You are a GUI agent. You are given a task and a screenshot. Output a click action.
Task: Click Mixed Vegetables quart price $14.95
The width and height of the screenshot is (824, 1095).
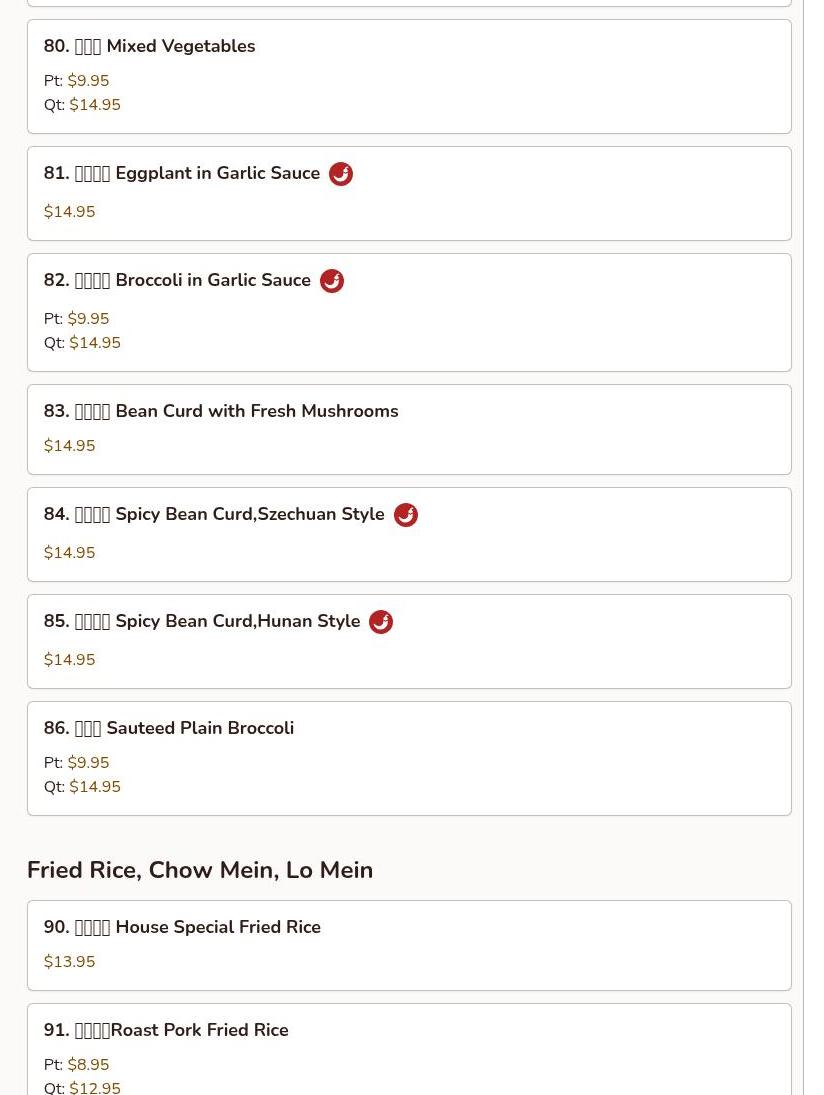pos(95,105)
